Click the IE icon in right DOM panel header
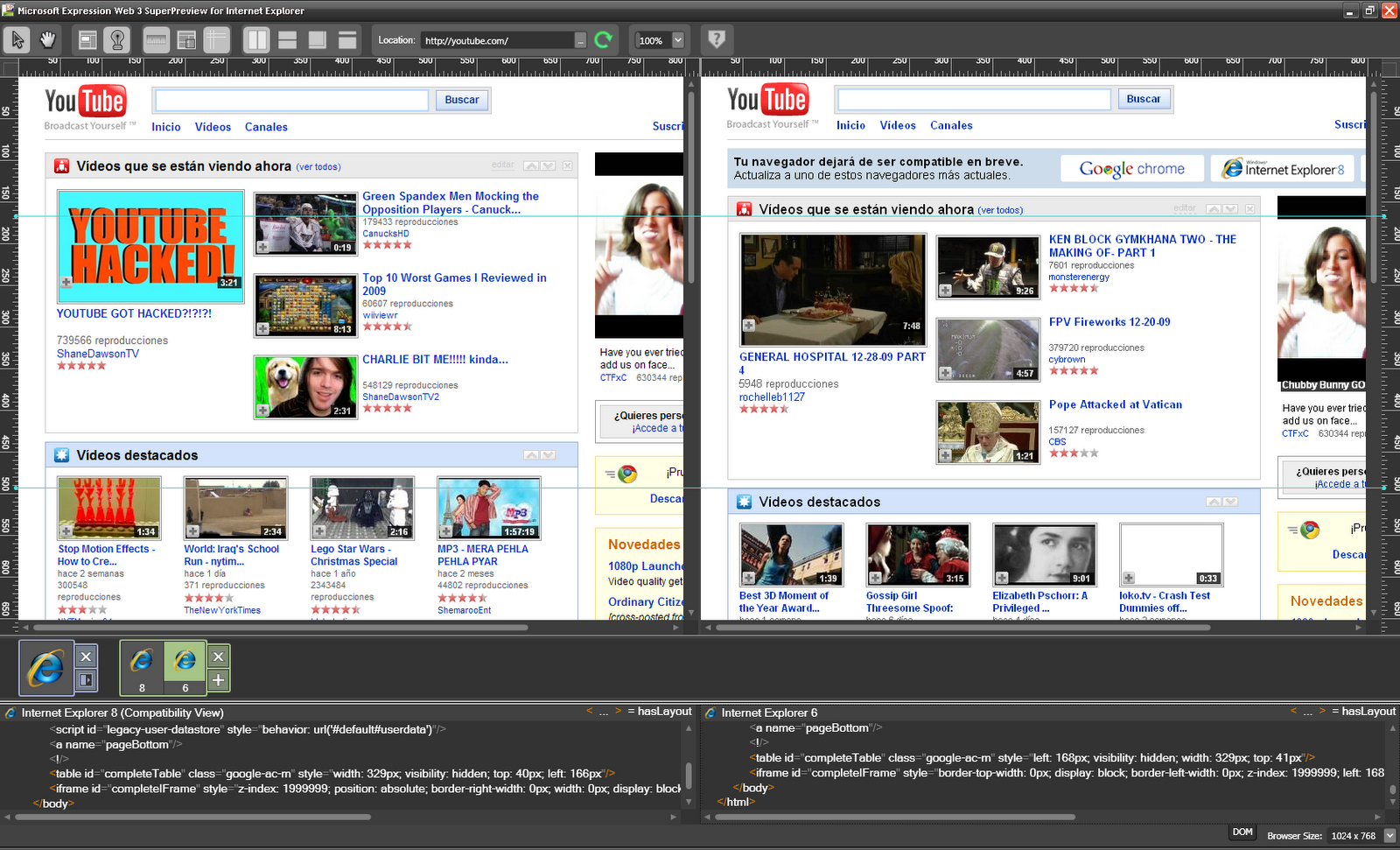Screen dimensions: 1400x850 tap(710, 713)
